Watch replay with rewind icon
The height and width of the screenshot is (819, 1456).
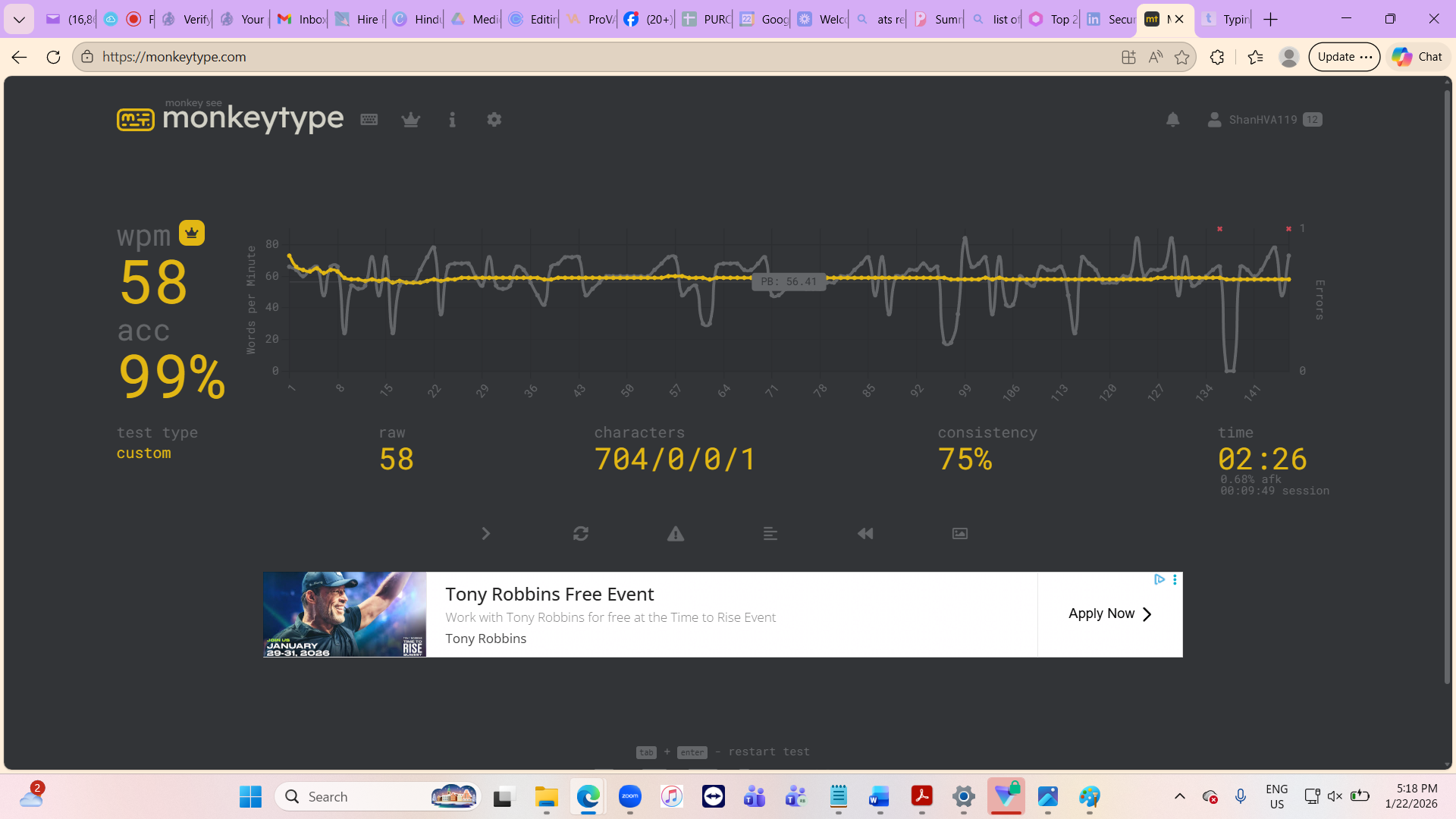[865, 534]
